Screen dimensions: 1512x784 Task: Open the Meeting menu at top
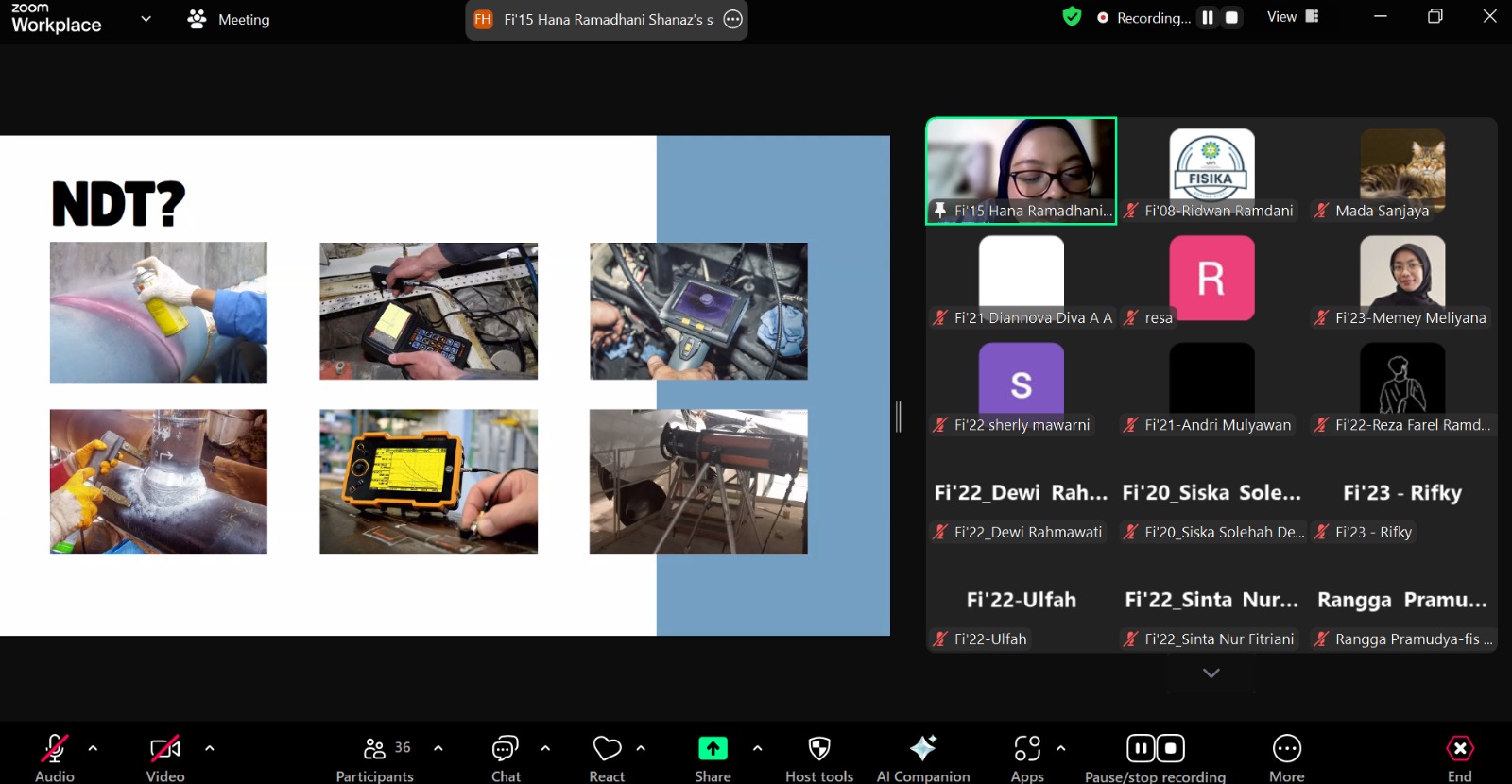point(229,19)
